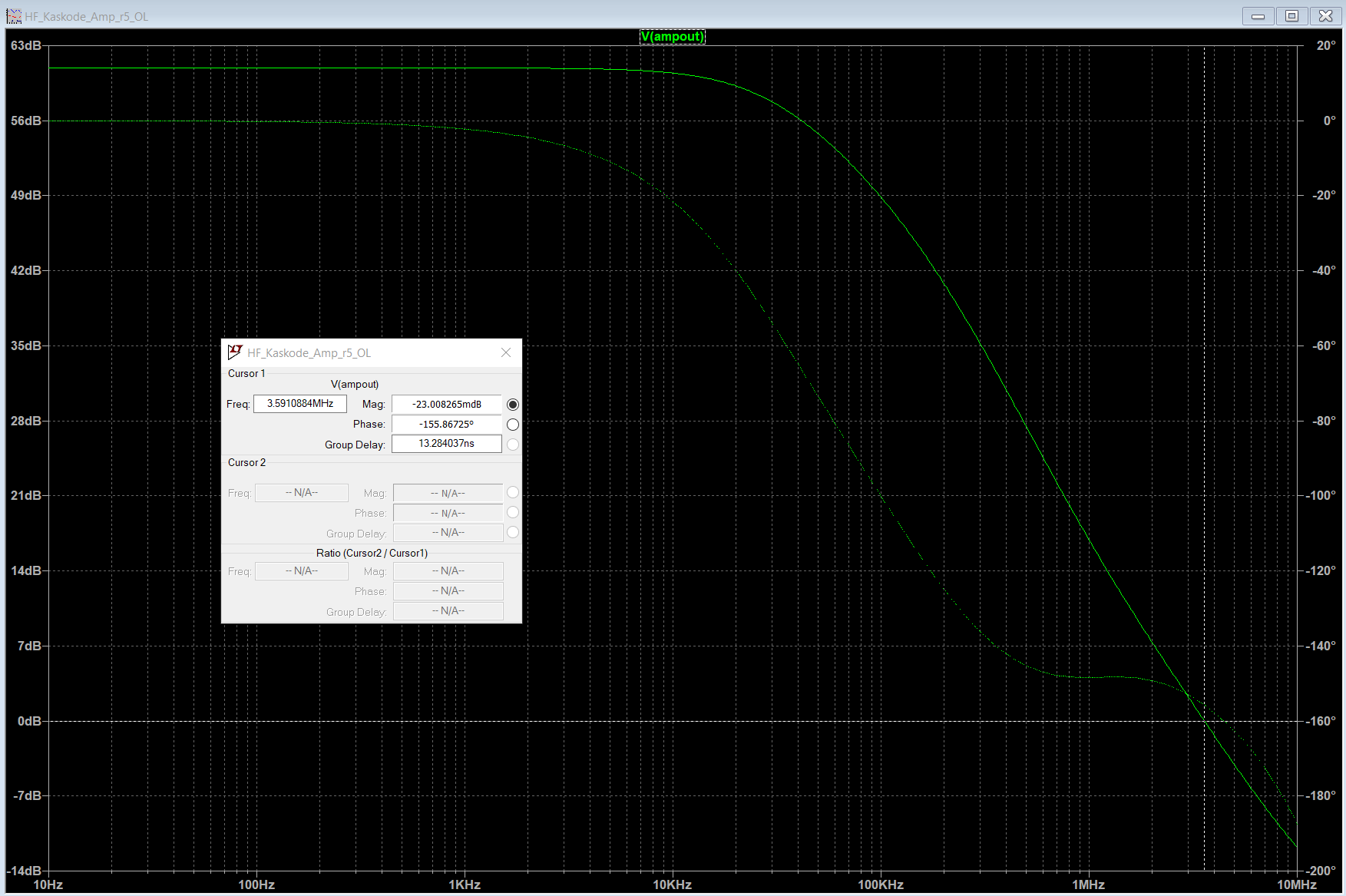
Task: Click the 10Hz frequency axis label
Action: pos(48,884)
